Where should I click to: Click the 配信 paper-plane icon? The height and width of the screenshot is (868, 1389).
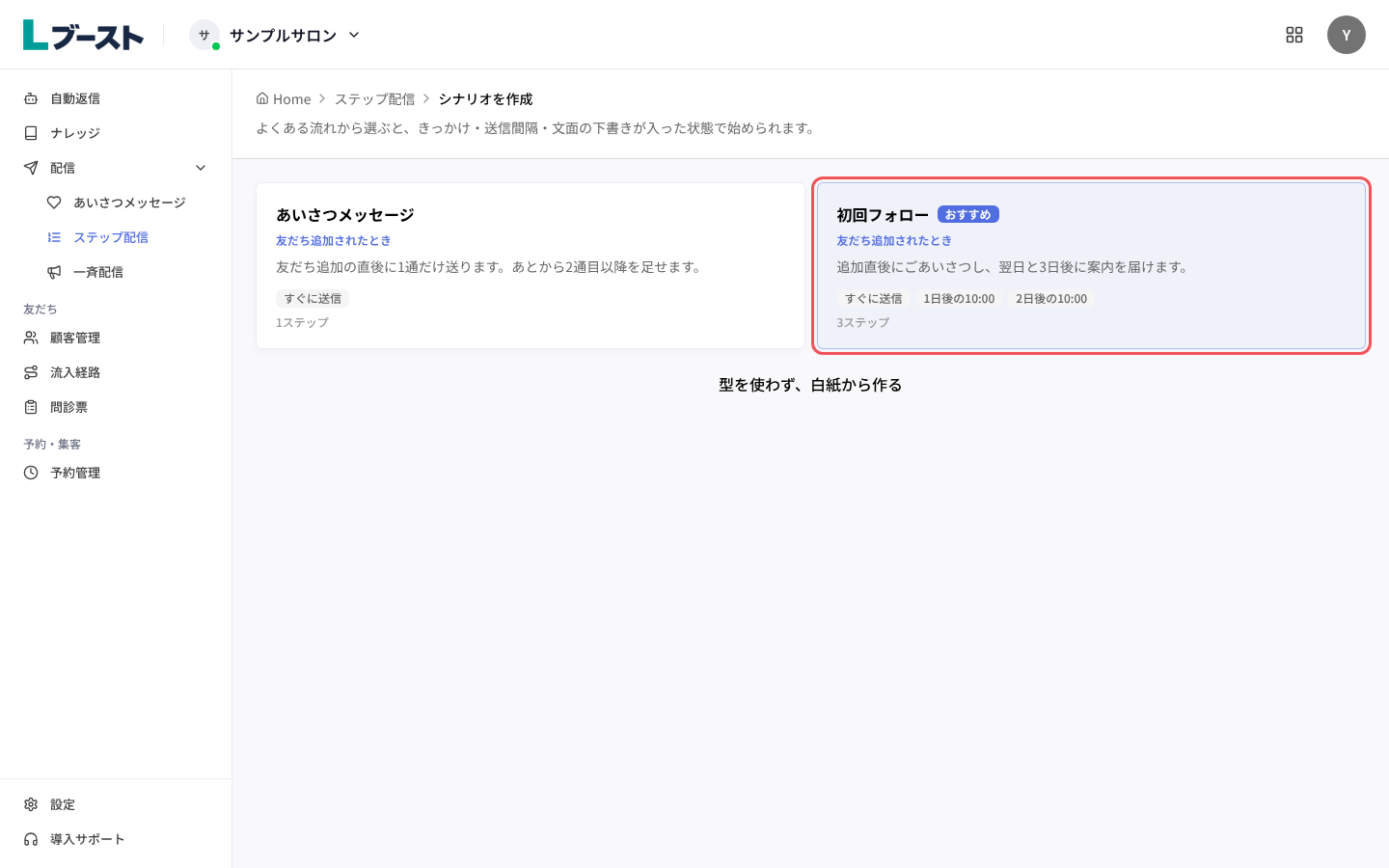click(x=31, y=168)
